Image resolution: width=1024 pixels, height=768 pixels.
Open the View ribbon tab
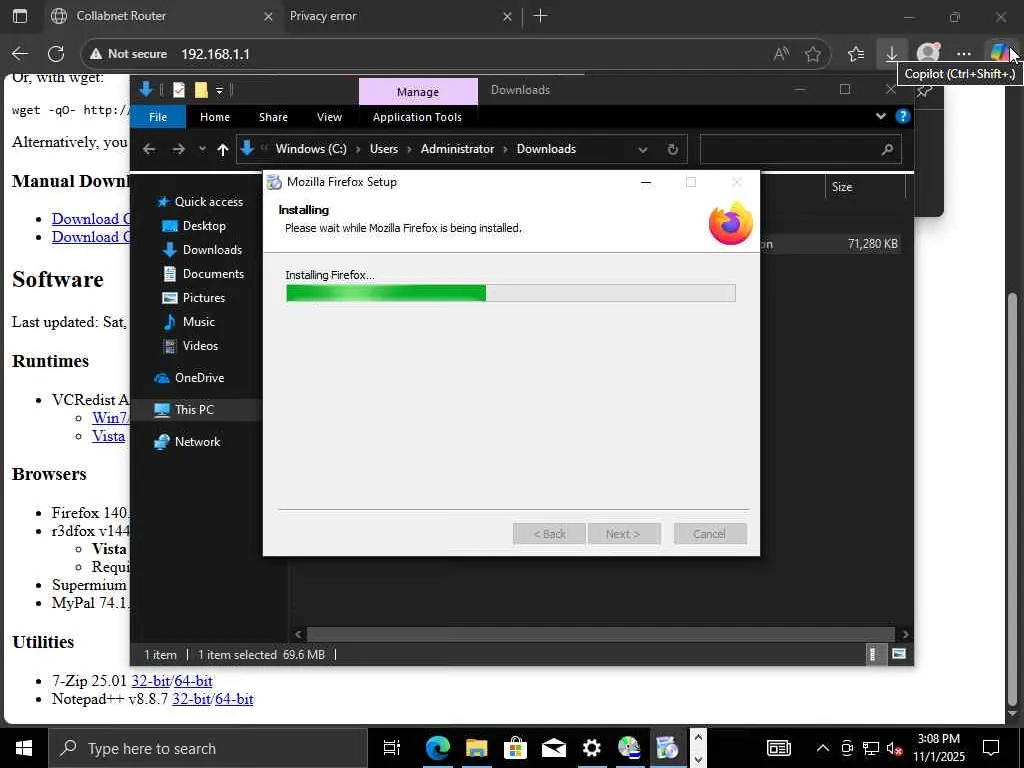click(x=329, y=117)
